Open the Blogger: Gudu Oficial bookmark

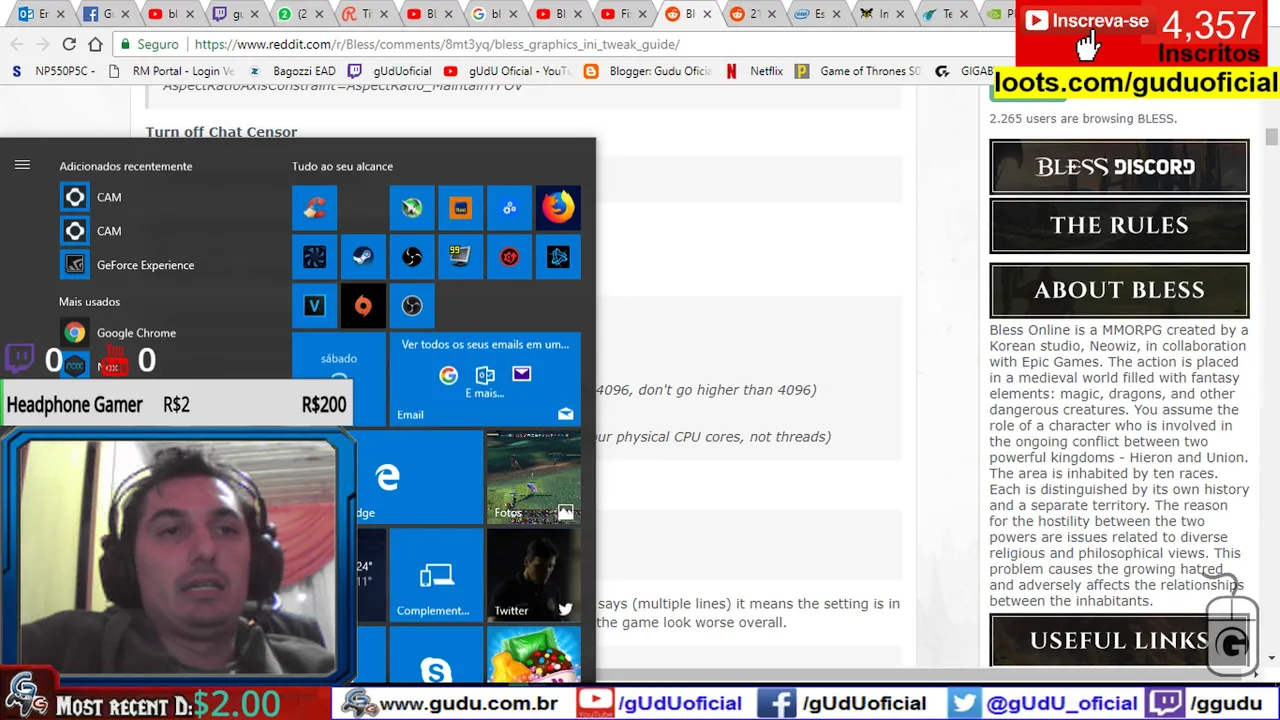click(648, 71)
